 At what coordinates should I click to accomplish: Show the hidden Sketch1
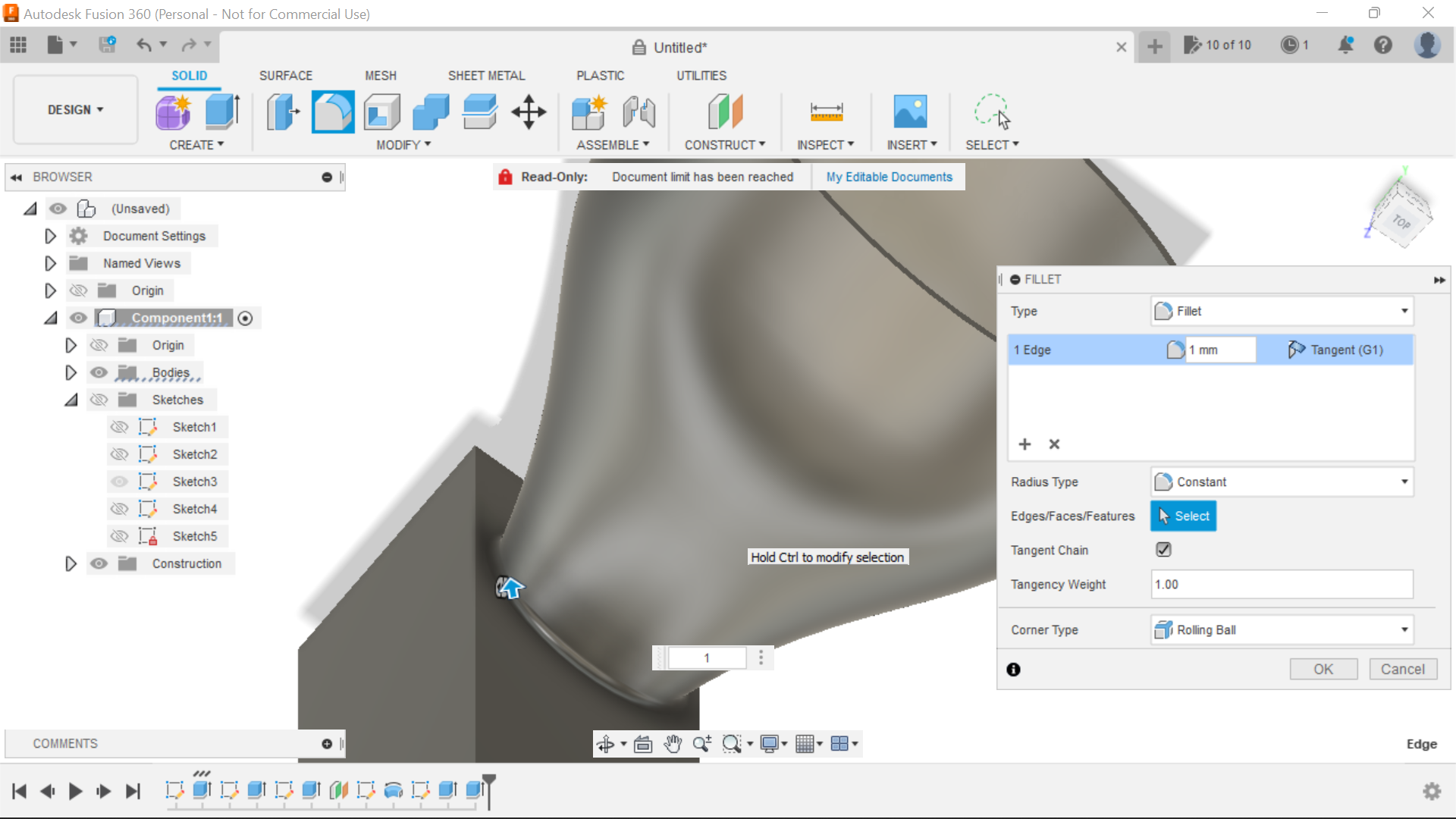[120, 426]
